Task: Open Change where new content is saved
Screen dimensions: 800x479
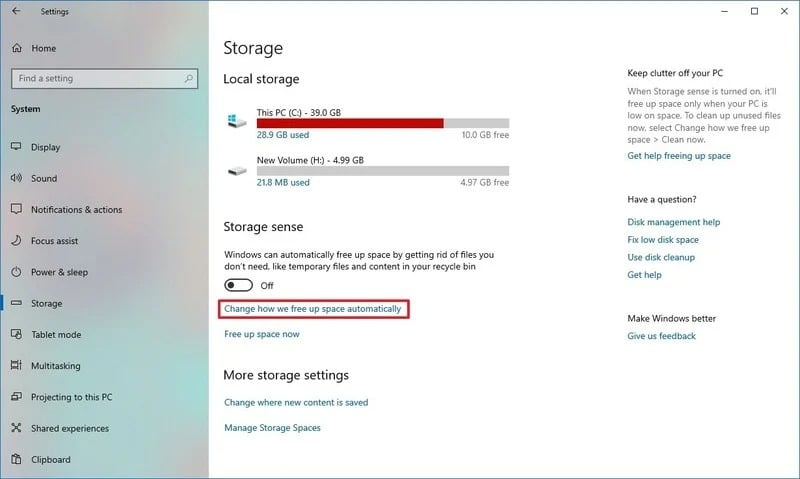Action: [x=296, y=402]
